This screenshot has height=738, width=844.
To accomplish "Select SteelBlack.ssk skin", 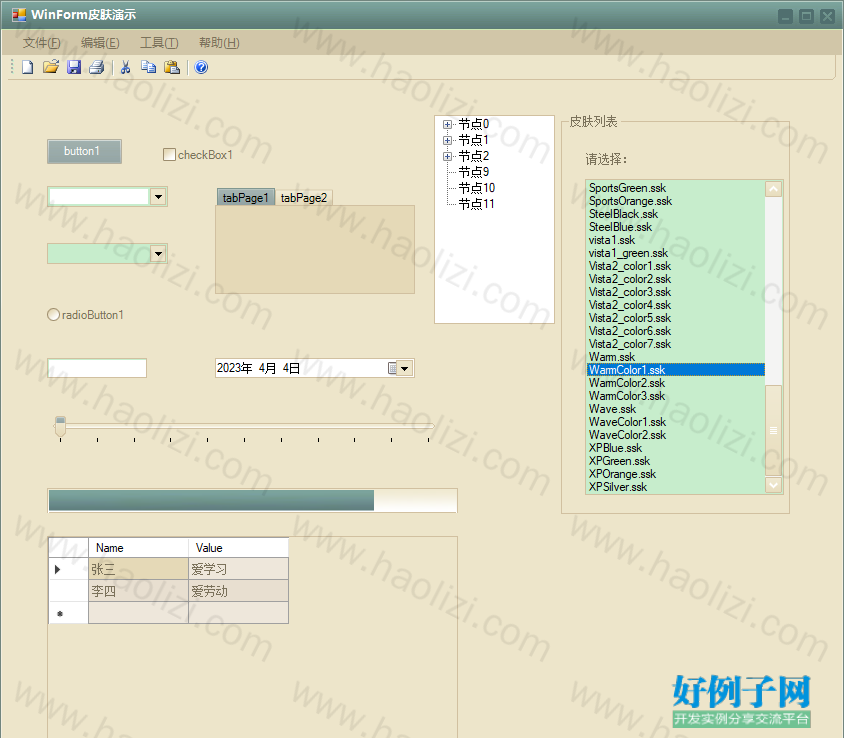I will click(676, 214).
